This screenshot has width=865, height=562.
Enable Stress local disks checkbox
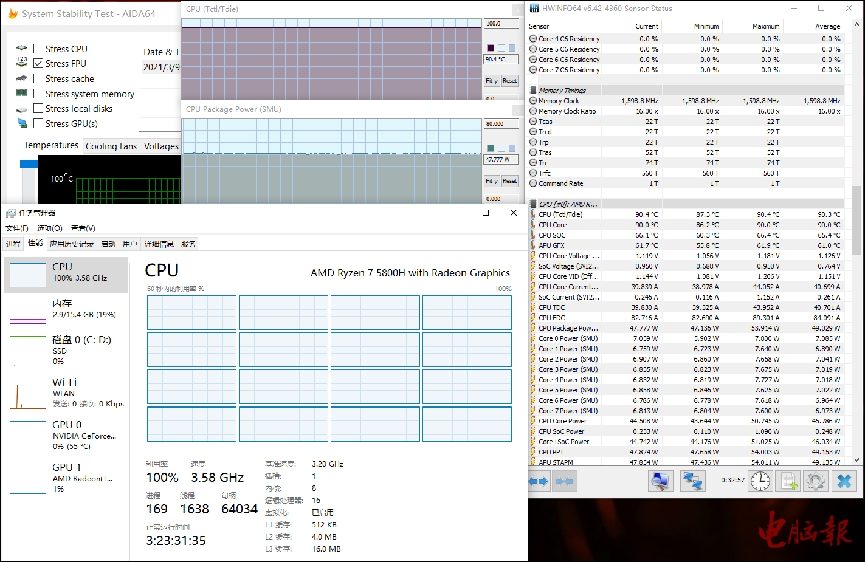pyautogui.click(x=38, y=108)
